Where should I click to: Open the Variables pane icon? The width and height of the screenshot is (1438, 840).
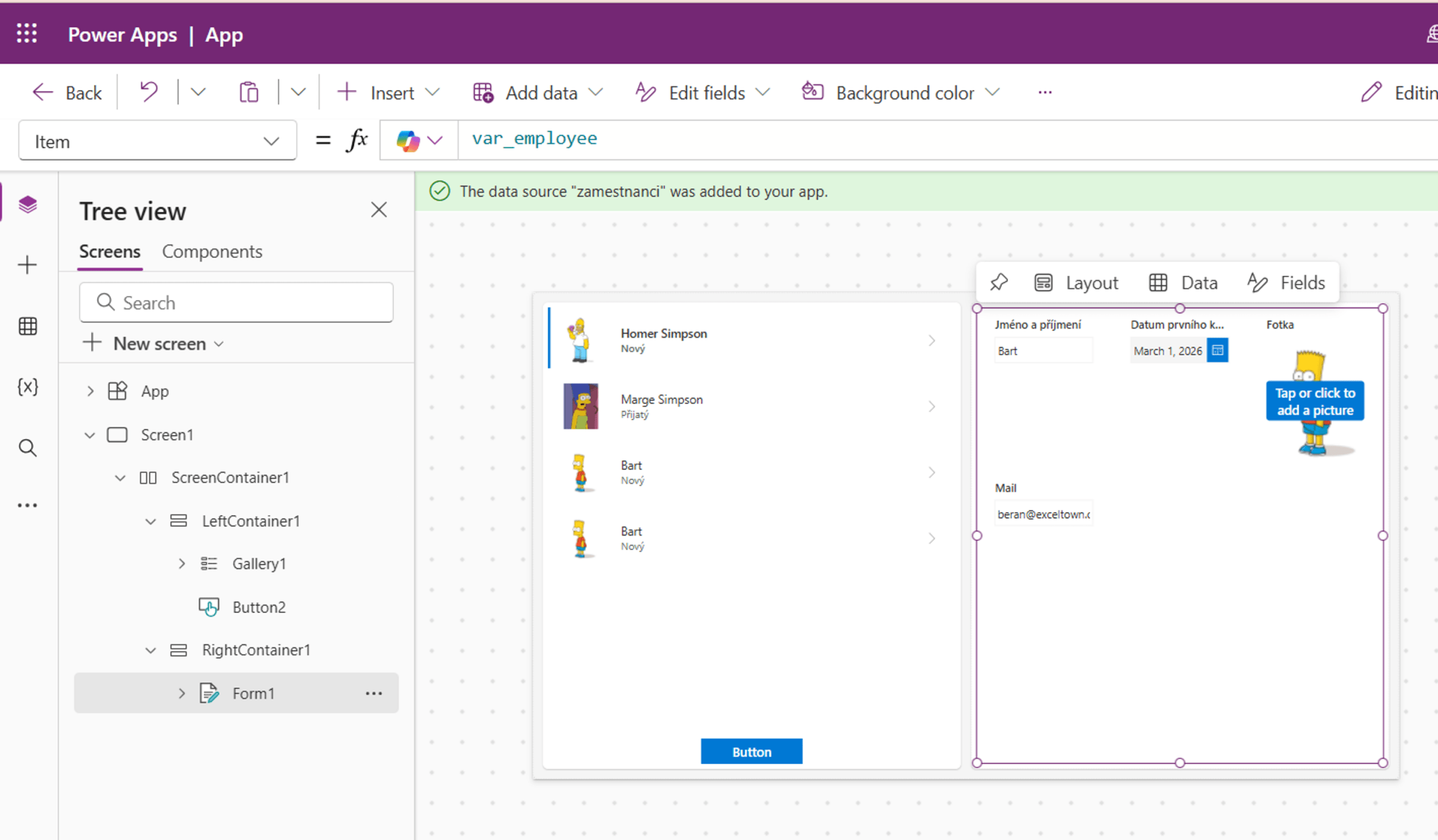click(28, 387)
